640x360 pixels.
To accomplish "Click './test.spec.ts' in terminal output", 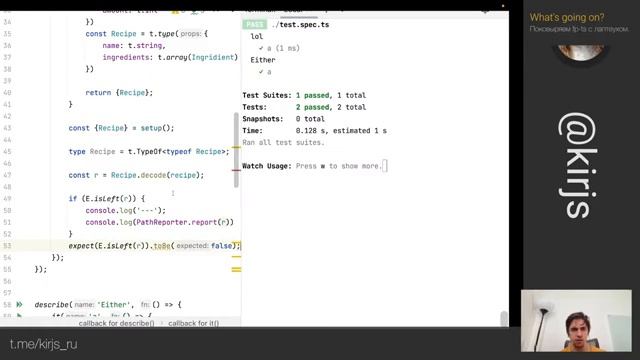I will point(300,24).
